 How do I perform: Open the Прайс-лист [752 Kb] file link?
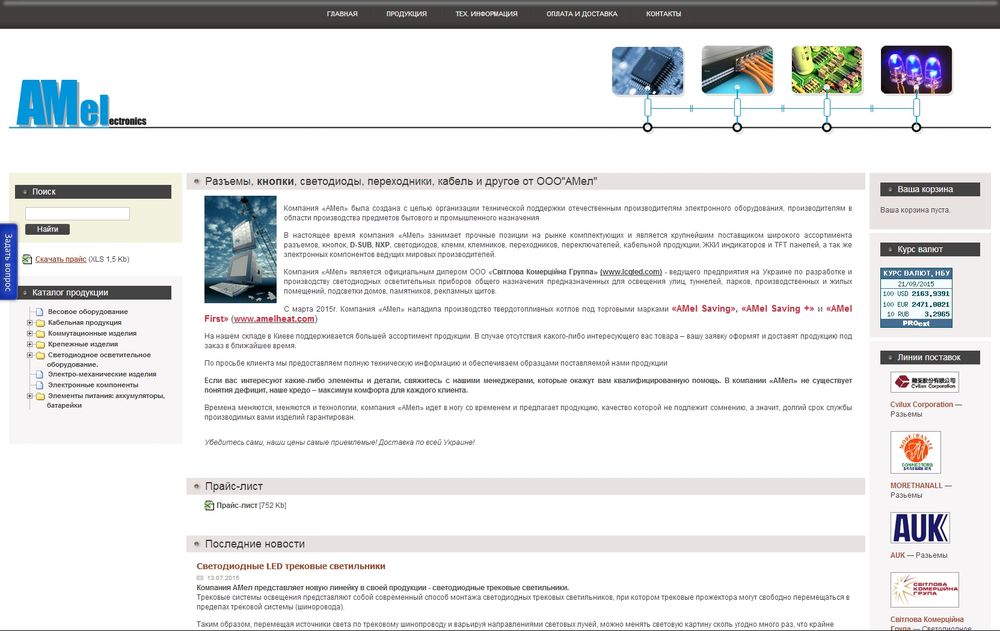click(x=251, y=505)
